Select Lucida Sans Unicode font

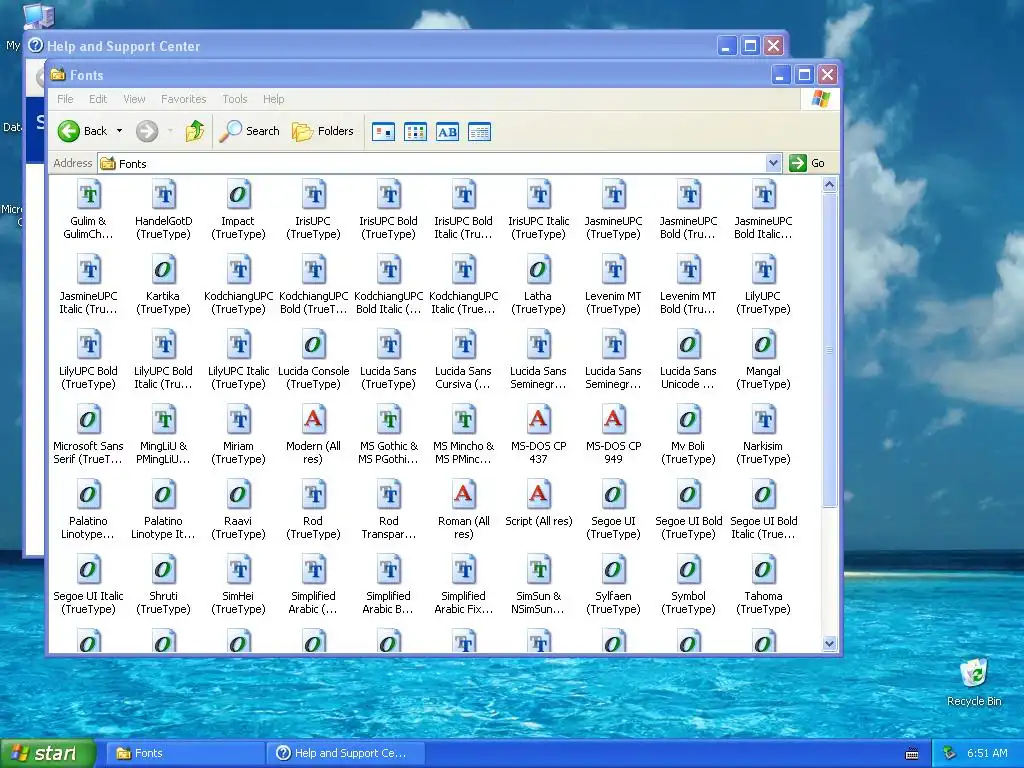point(688,359)
